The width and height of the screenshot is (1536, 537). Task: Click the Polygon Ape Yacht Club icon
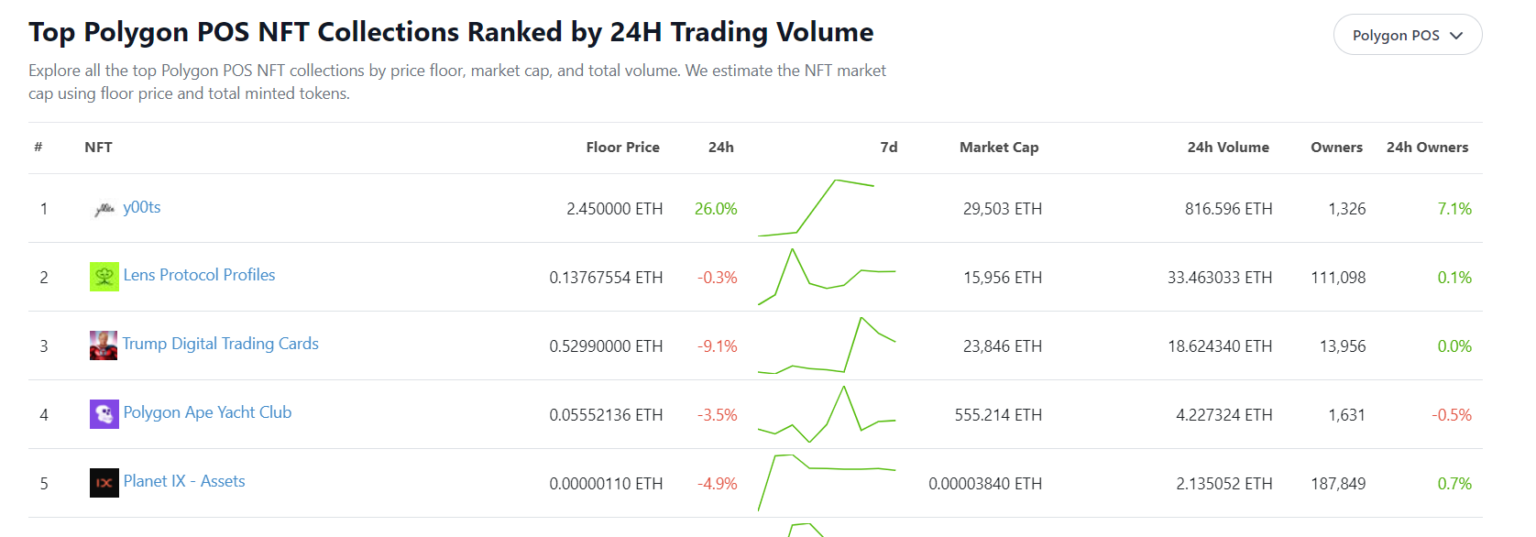pos(104,414)
